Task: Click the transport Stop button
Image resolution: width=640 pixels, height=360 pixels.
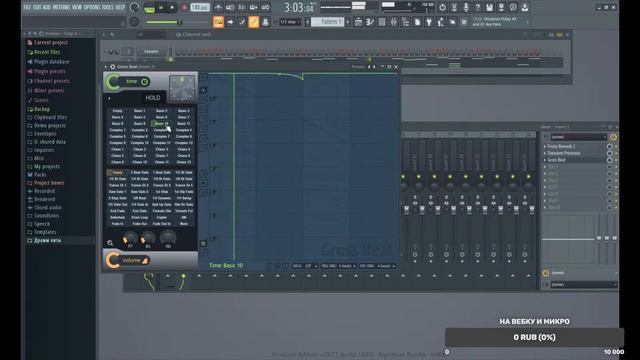Action: point(172,8)
